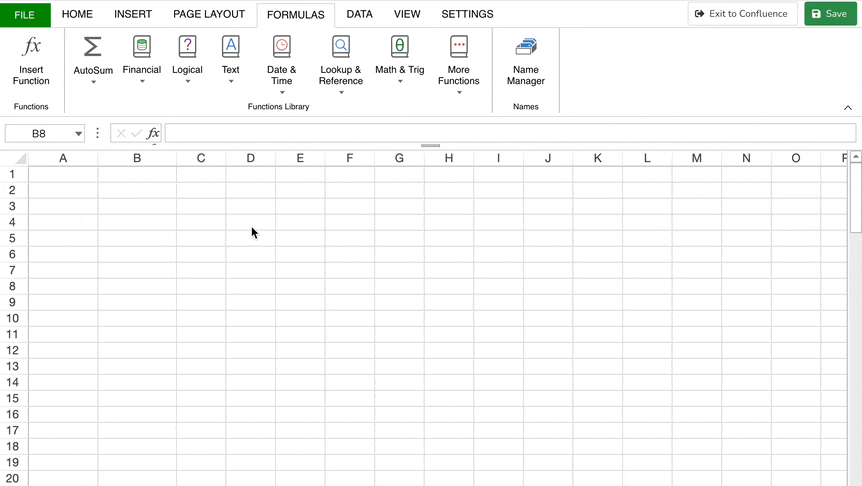
Task: Open the Insert Function fx icon
Action: pyautogui.click(x=31, y=47)
